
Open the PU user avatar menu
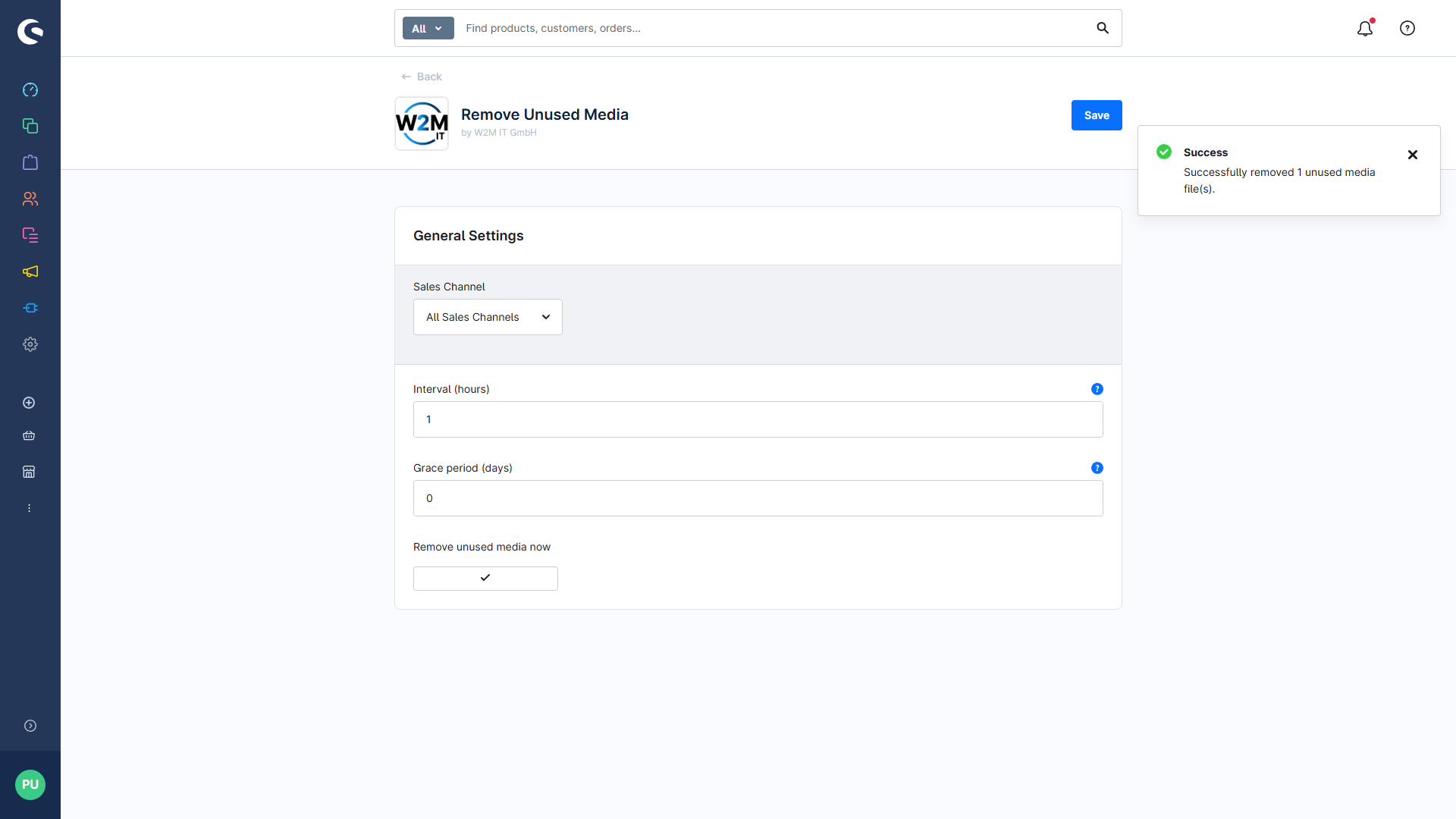(x=30, y=785)
